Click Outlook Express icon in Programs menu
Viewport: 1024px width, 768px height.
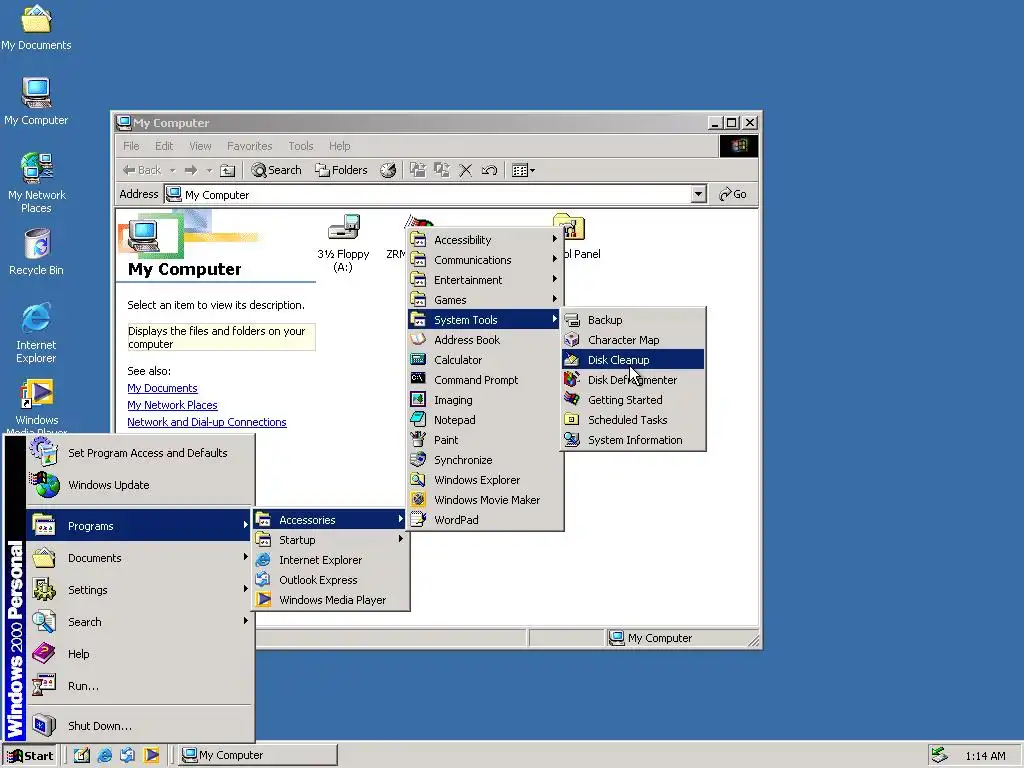[x=263, y=579]
